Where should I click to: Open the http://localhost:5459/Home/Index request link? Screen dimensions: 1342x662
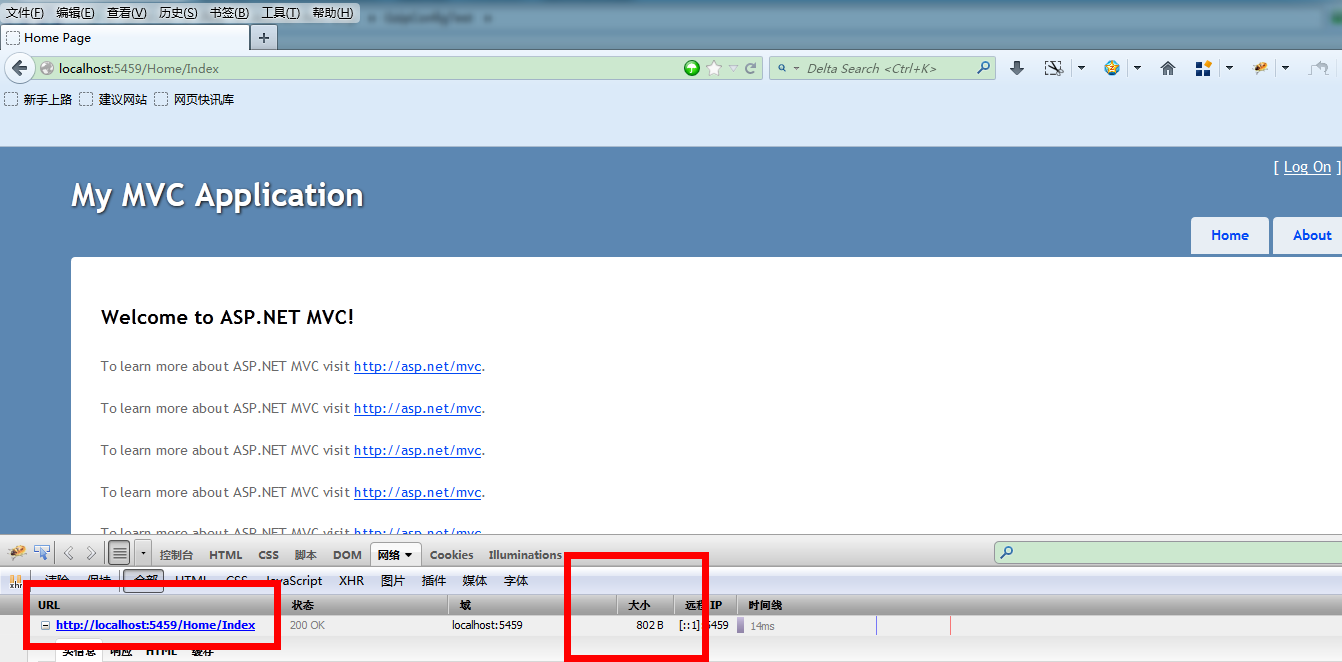(x=155, y=625)
